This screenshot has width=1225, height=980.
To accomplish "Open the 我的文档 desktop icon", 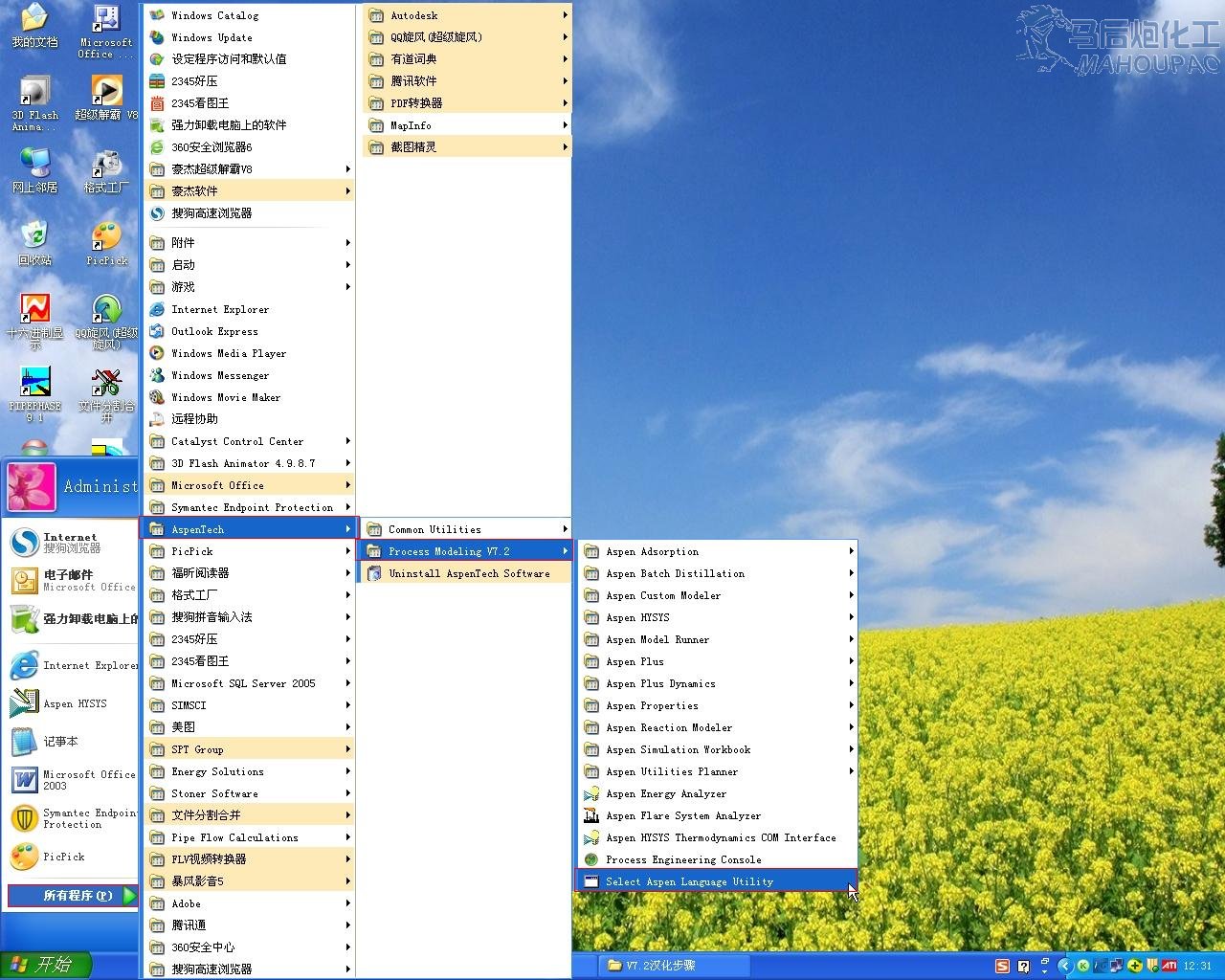I will pyautogui.click(x=34, y=27).
